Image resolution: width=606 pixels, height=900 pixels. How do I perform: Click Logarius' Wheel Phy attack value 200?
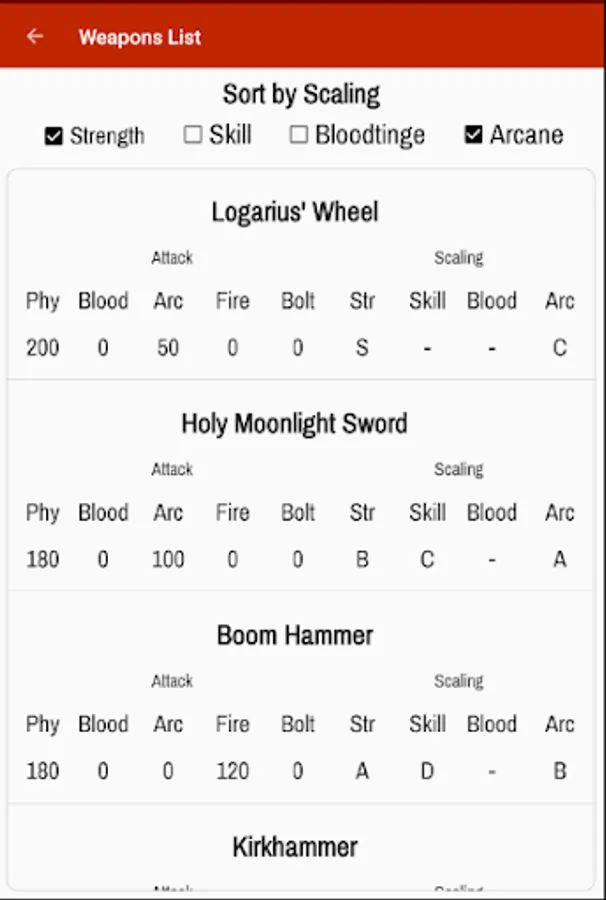coord(43,348)
